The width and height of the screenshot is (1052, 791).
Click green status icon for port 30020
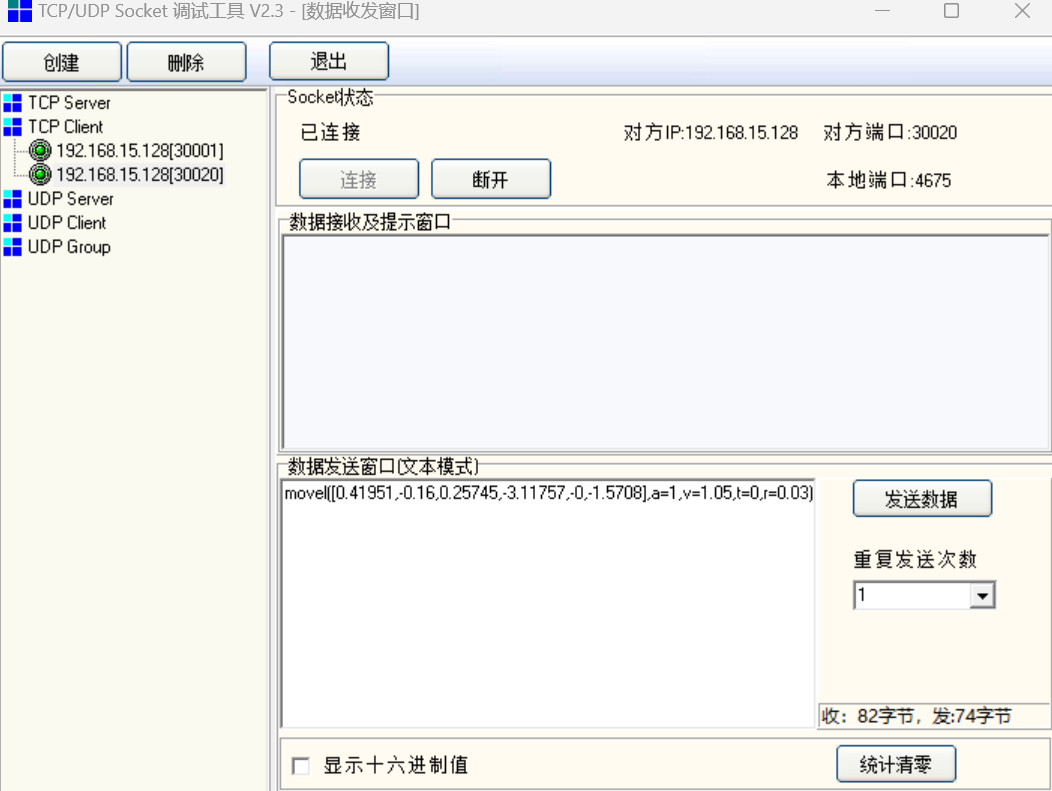tap(40, 175)
